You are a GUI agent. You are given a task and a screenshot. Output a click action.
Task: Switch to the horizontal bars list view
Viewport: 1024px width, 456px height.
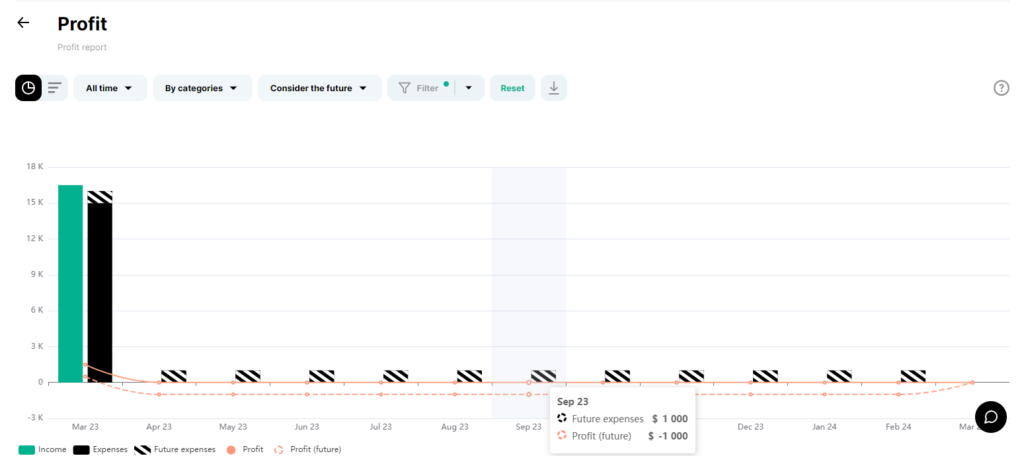(55, 88)
